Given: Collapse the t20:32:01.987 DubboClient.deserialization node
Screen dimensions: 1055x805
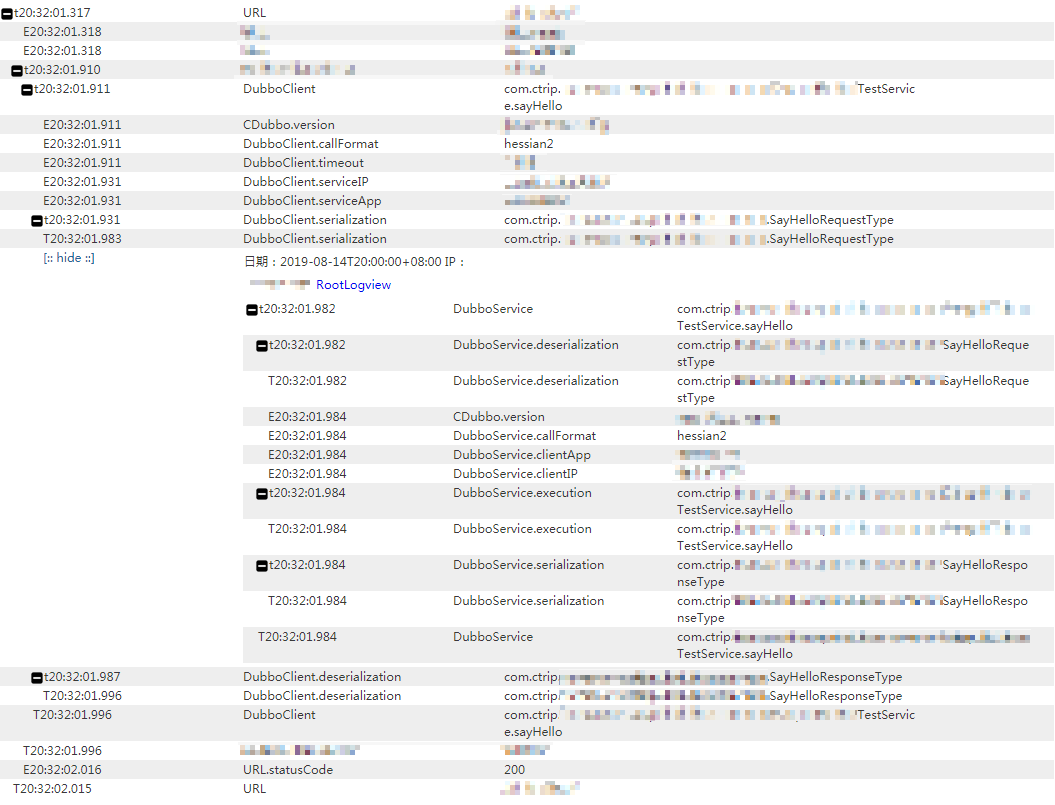Looking at the screenshot, I should coord(37,678).
